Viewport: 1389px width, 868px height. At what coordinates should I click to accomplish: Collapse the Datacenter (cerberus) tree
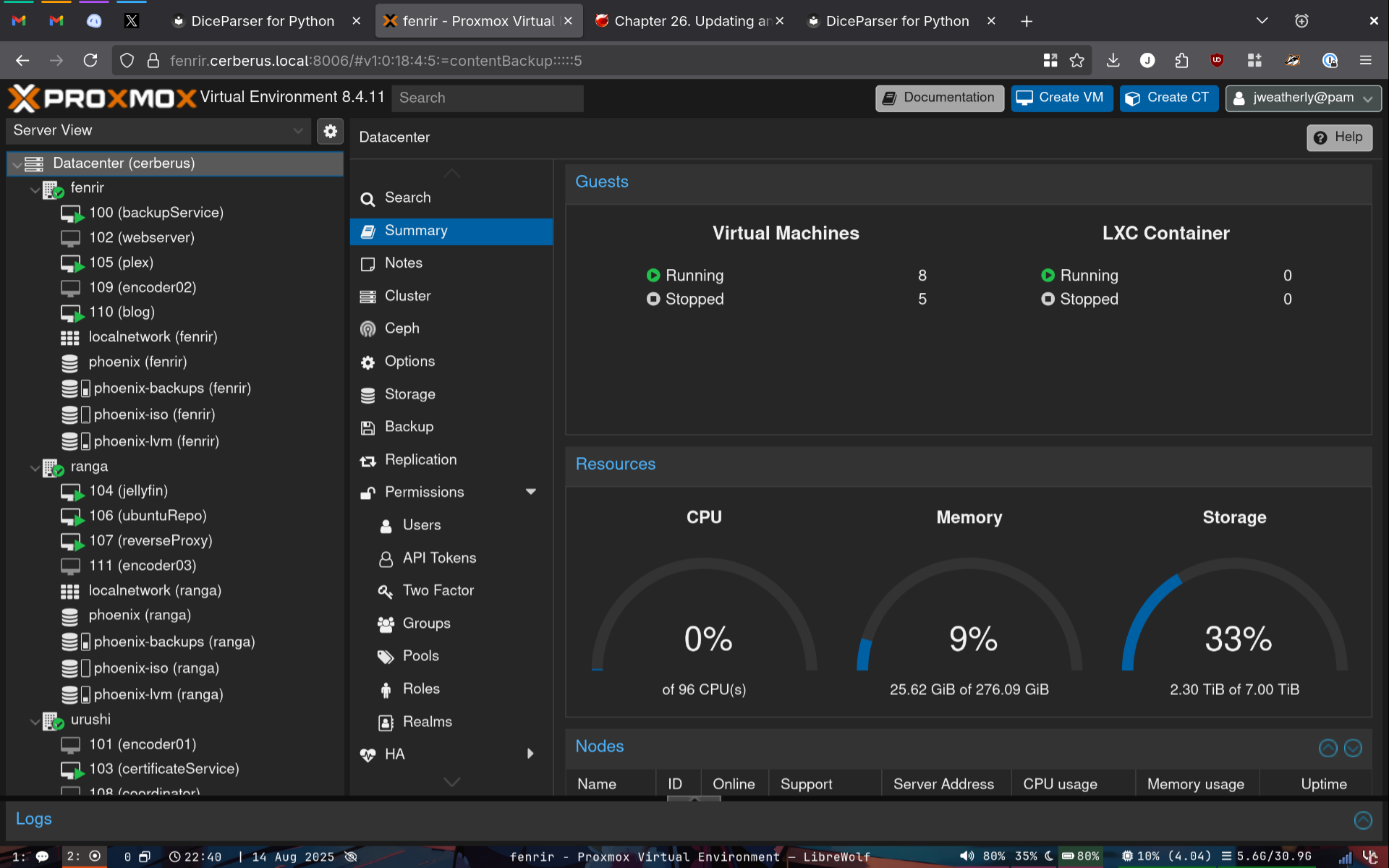[x=17, y=165]
